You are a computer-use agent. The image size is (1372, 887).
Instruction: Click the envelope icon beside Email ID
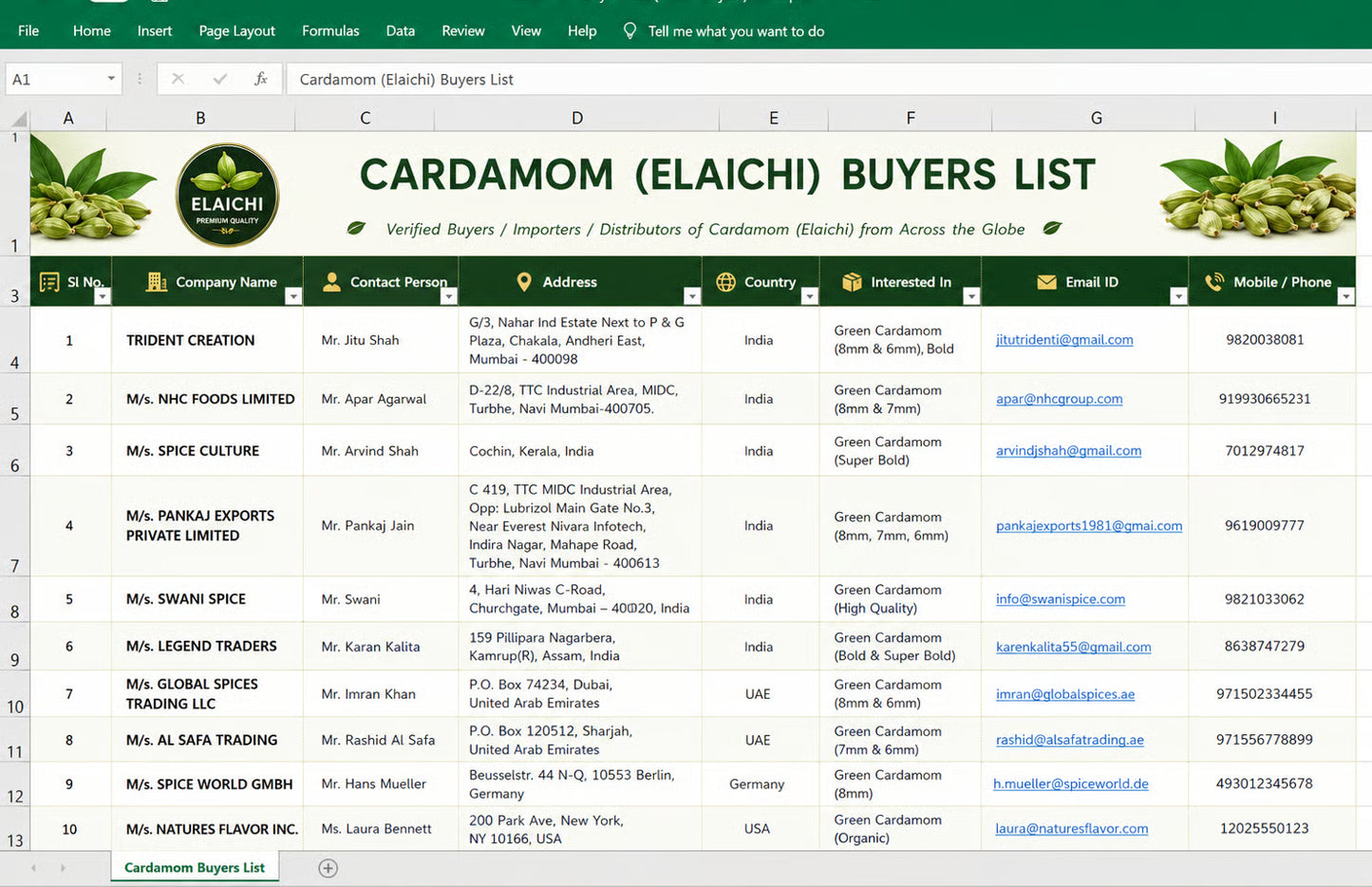1046,282
